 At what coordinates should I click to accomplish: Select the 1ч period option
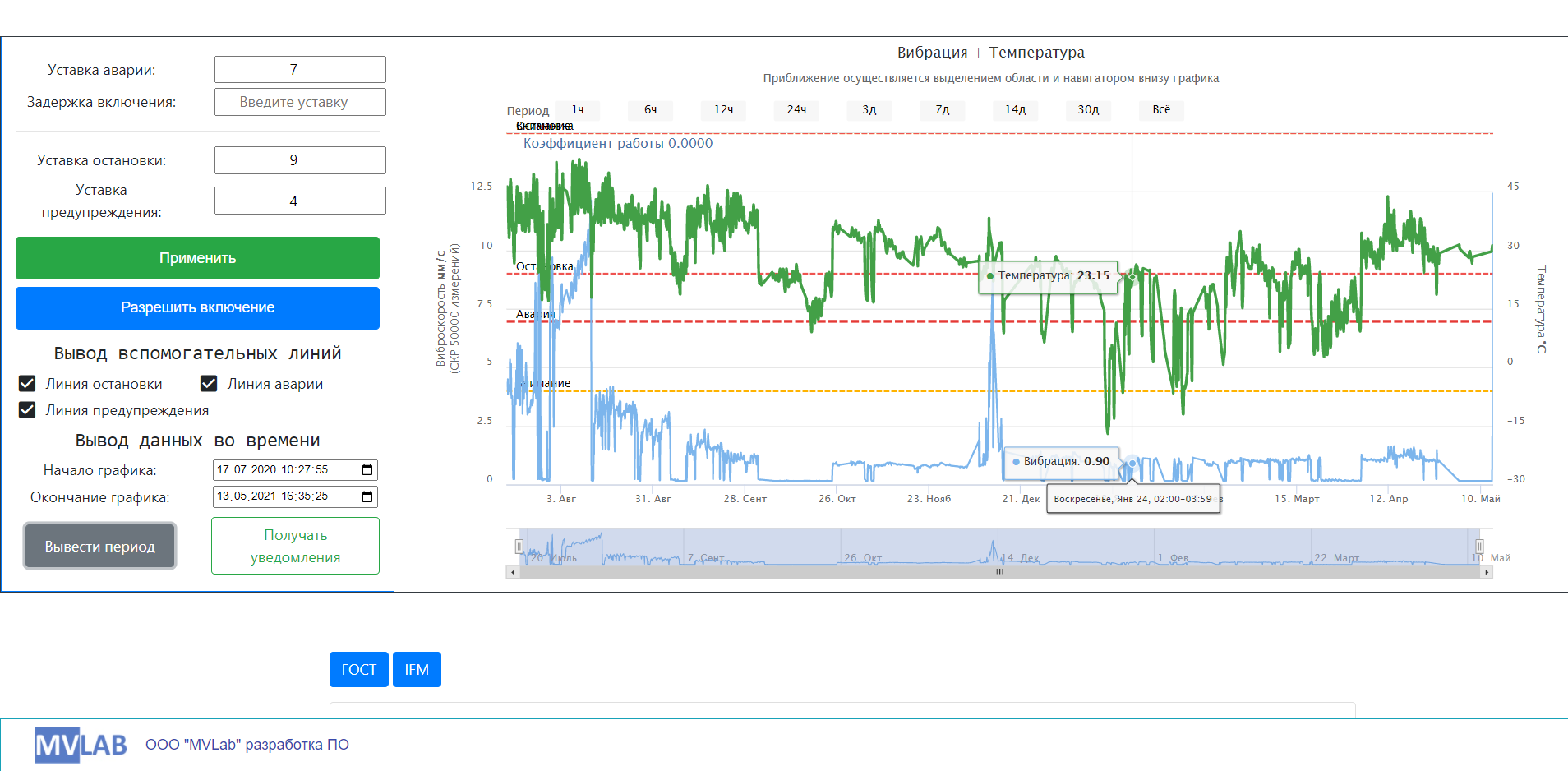[x=578, y=110]
